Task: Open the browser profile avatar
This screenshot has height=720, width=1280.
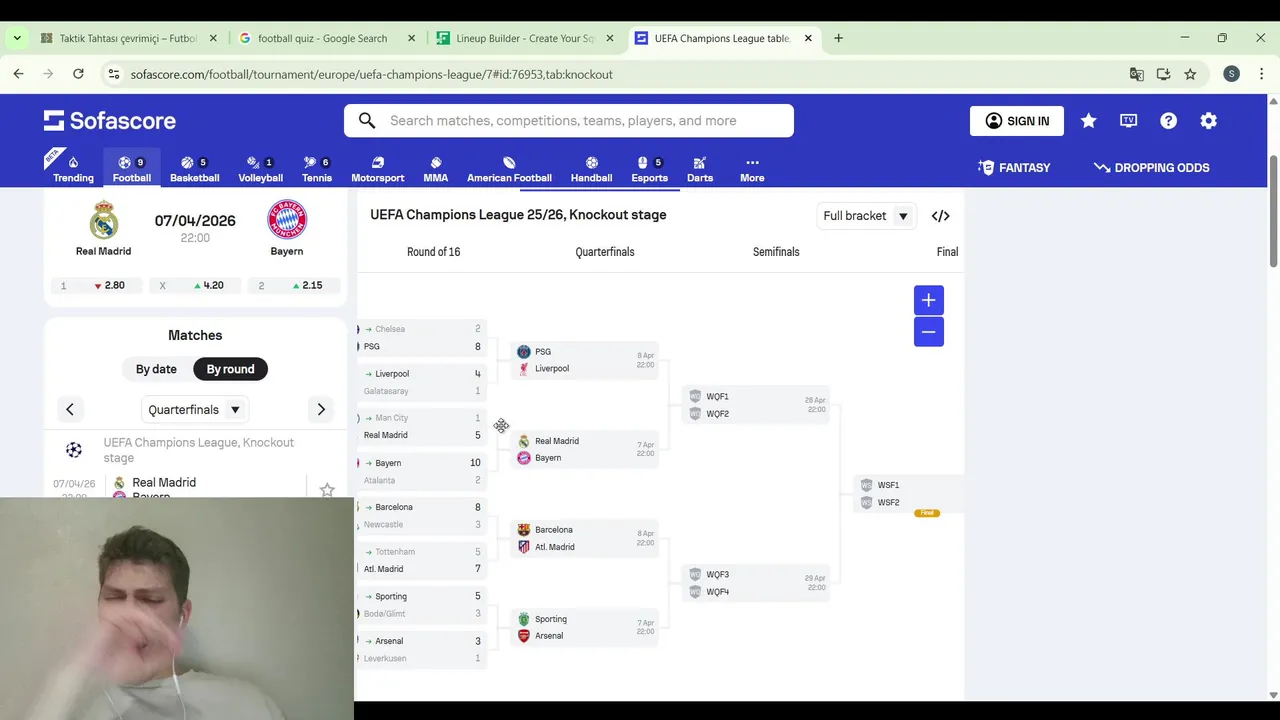Action: coord(1232,74)
